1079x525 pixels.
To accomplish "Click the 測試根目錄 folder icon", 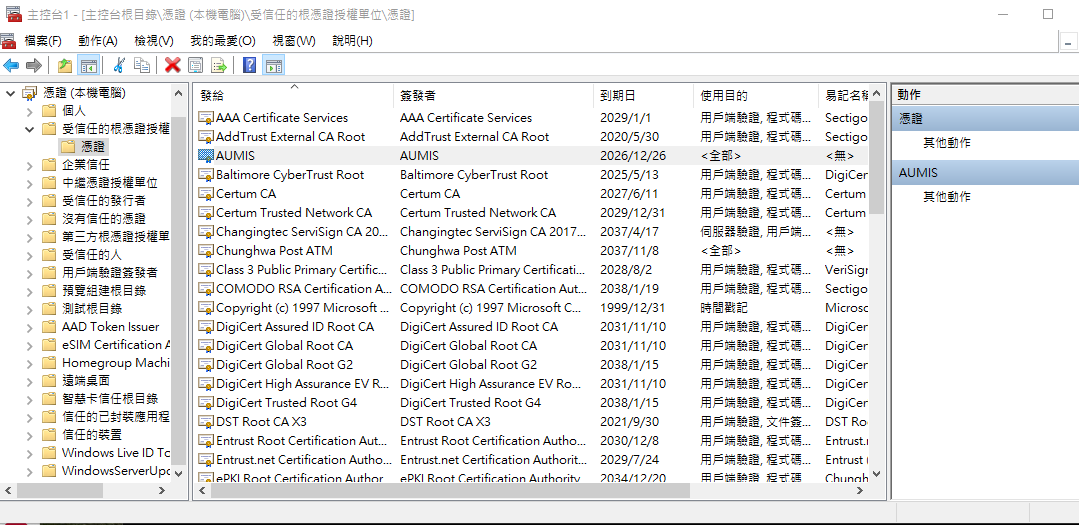I will 48,309.
